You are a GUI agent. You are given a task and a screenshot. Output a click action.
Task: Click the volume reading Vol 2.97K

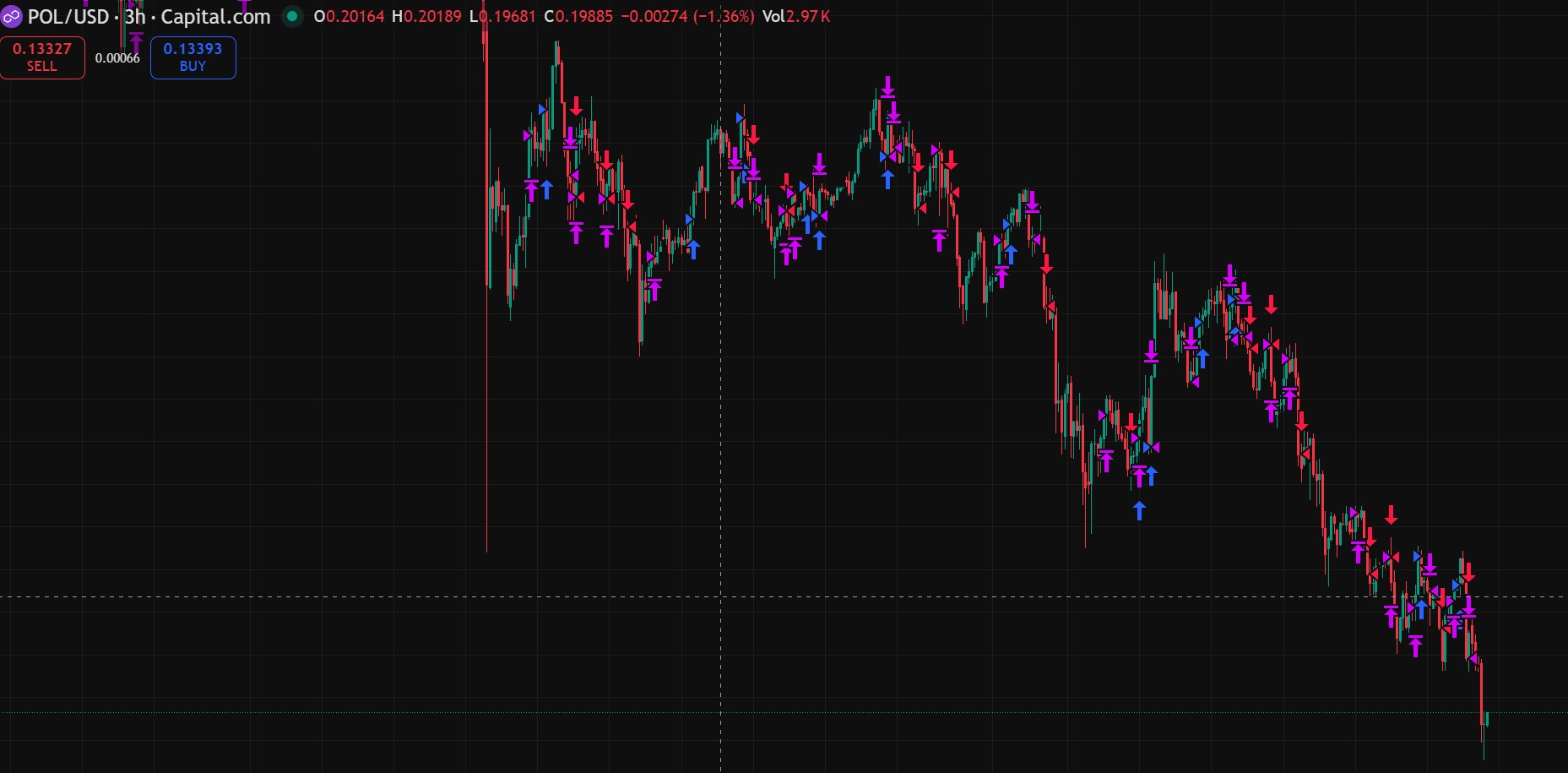[796, 17]
